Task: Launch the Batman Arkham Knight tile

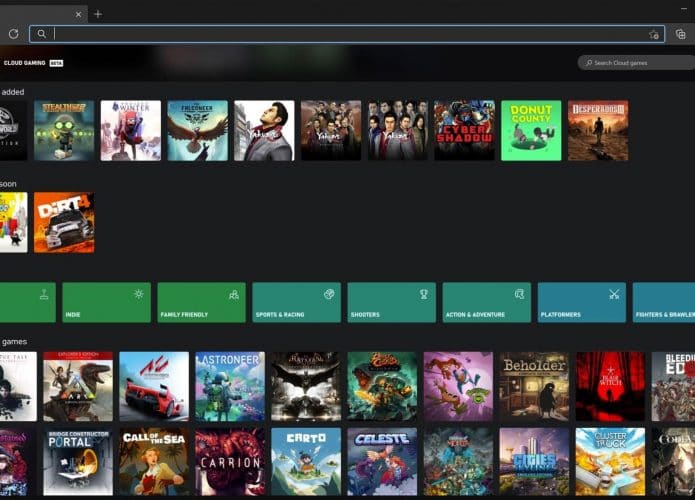Action: point(306,387)
